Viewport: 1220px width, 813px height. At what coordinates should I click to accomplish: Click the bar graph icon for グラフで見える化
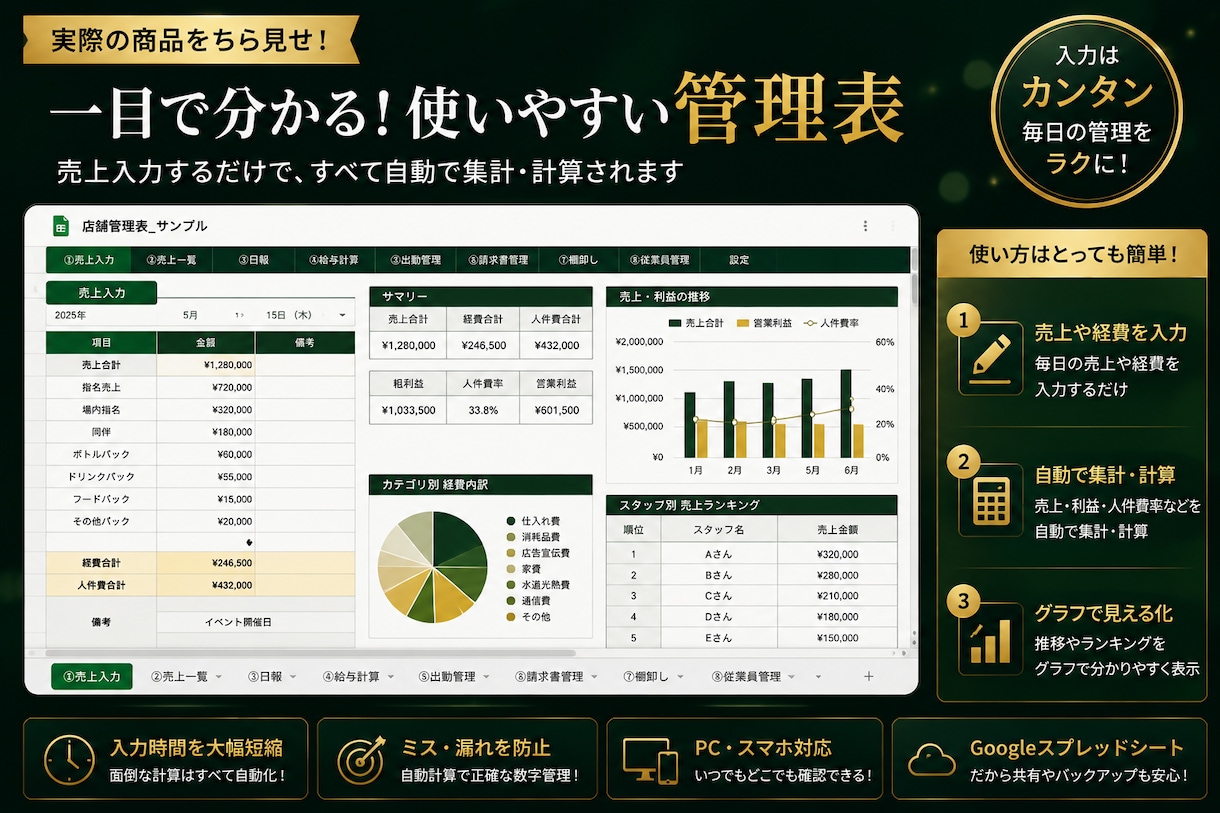(990, 641)
